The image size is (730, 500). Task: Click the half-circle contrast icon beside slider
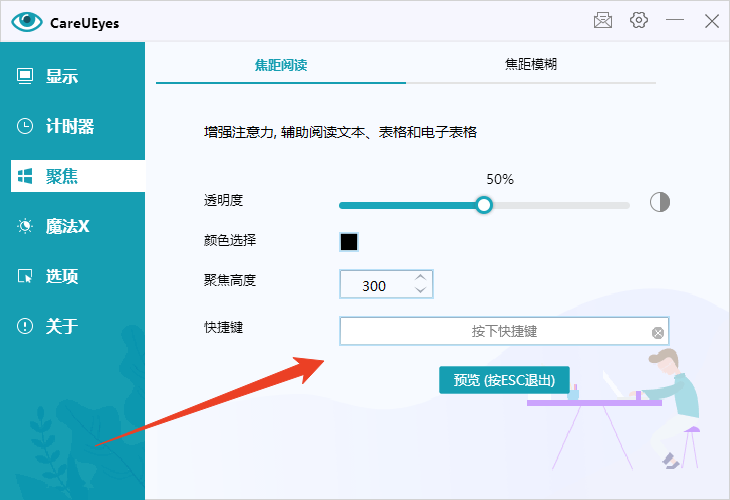pyautogui.click(x=659, y=202)
